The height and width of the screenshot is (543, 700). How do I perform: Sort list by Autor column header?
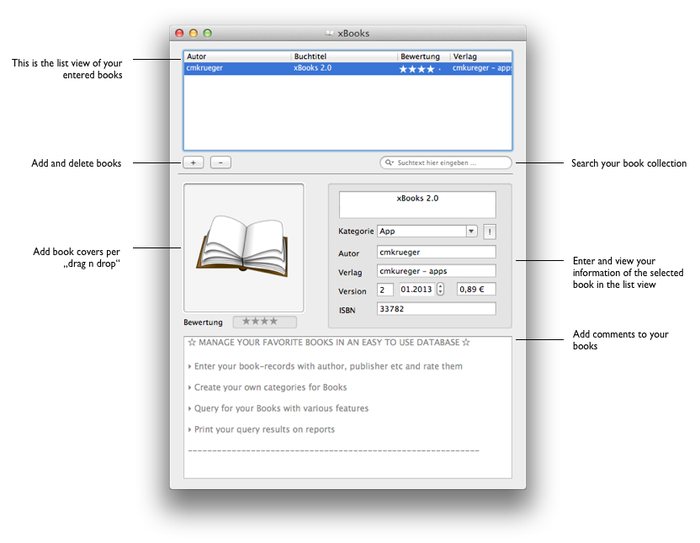[x=237, y=56]
